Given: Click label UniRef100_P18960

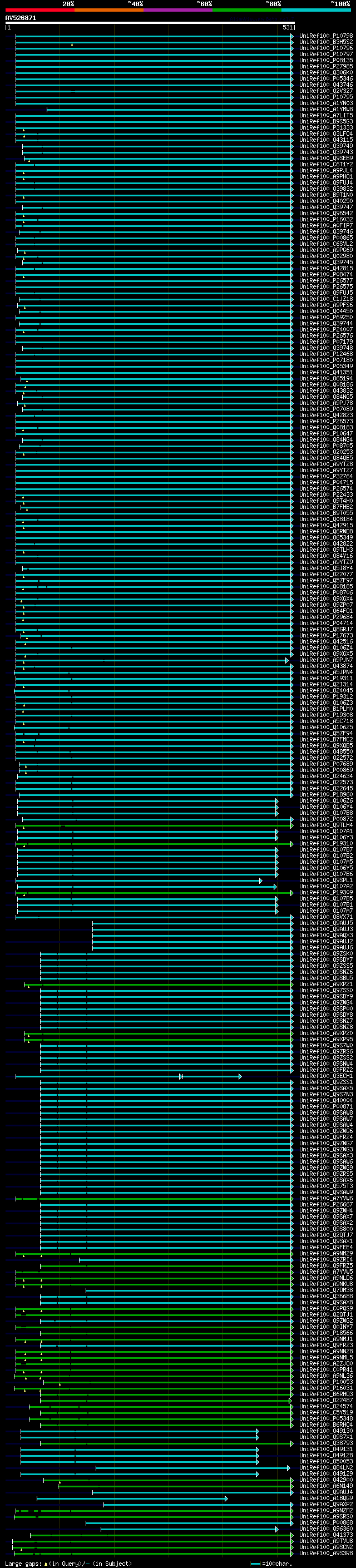Looking at the screenshot, I should [326, 794].
